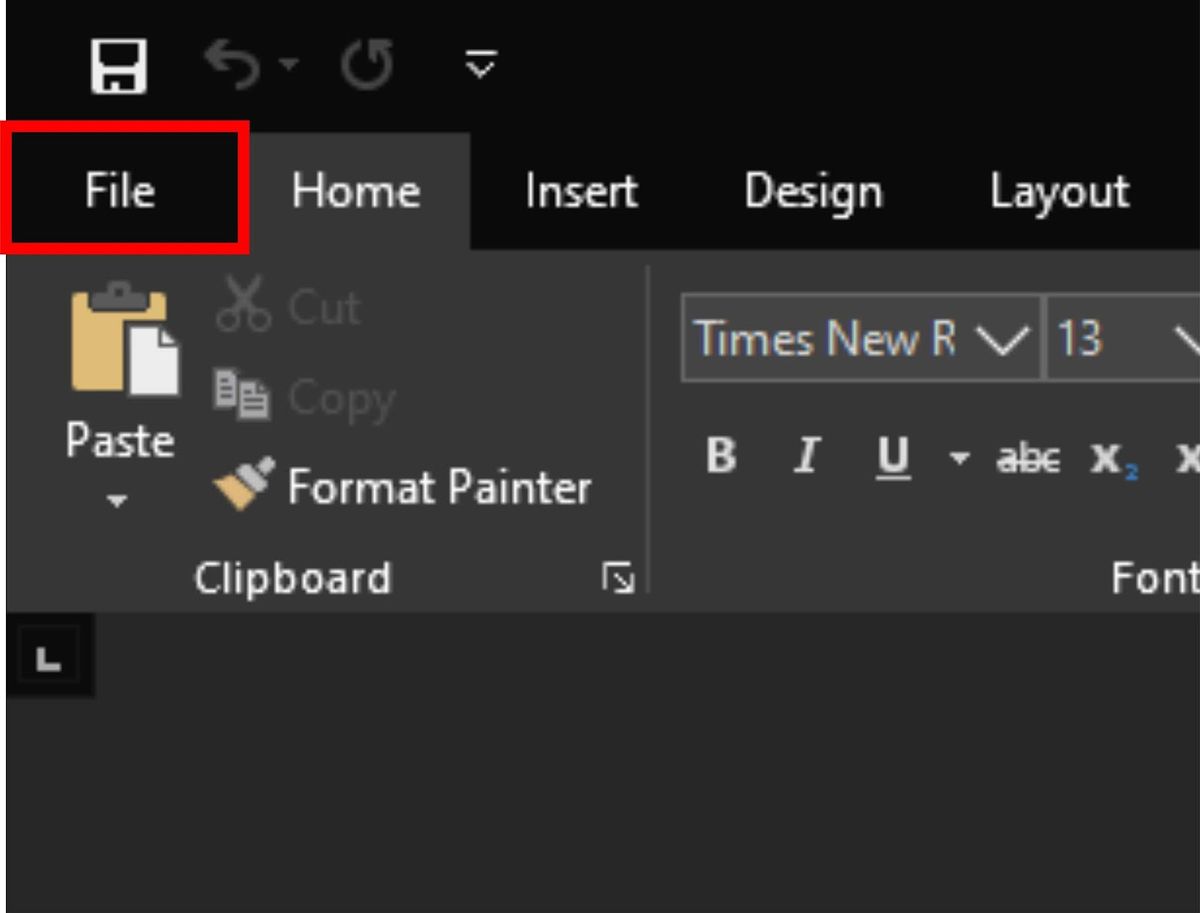The width and height of the screenshot is (1200, 913).
Task: Toggle strikethrough abc formatting
Action: [x=1028, y=459]
